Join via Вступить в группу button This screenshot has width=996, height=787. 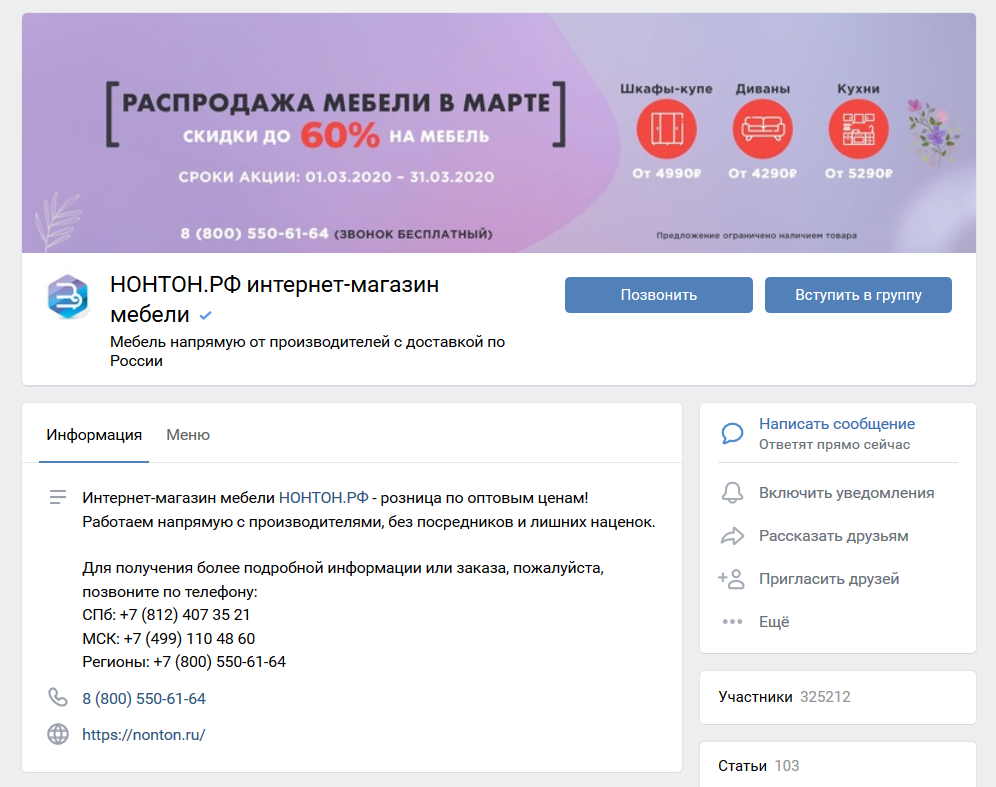pos(858,295)
